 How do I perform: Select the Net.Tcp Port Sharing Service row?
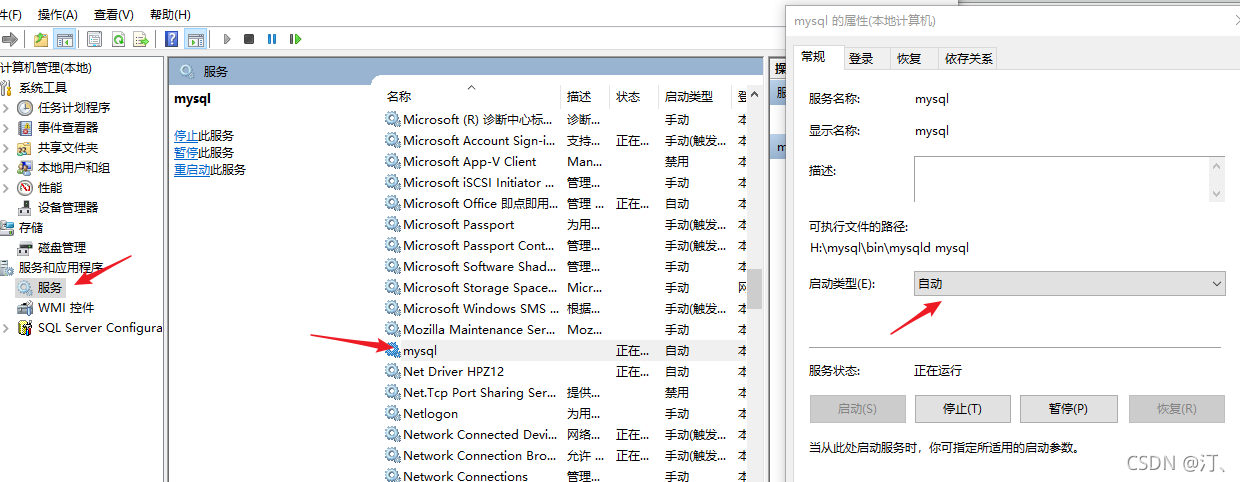pos(567,393)
